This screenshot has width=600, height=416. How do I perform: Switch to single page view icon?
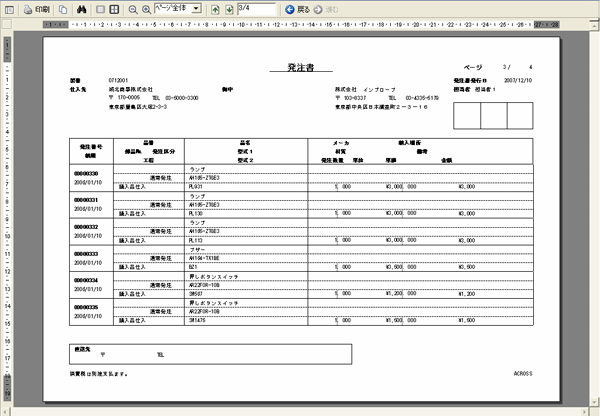100,10
